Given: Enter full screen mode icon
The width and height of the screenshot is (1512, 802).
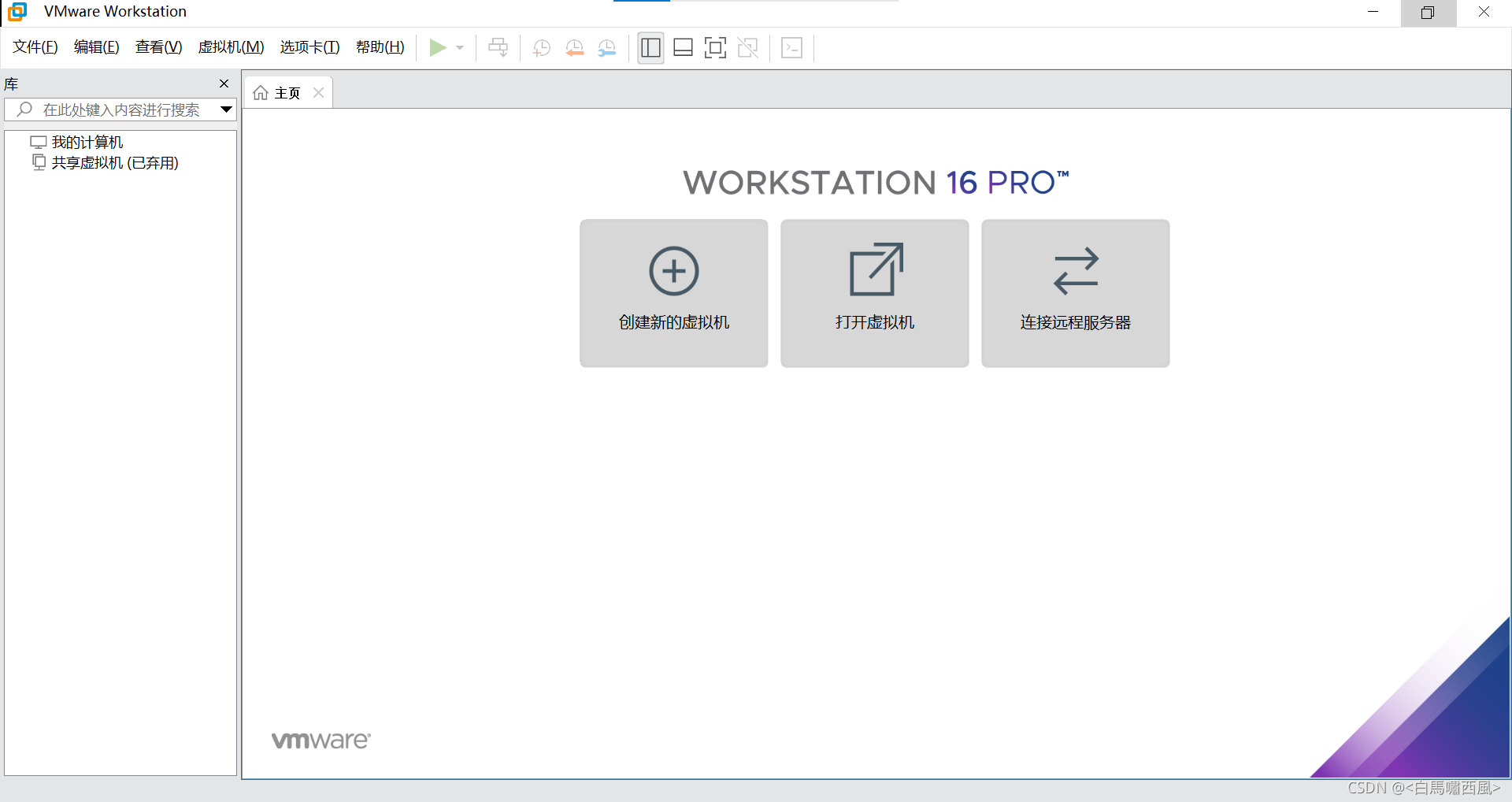Looking at the screenshot, I should (715, 48).
